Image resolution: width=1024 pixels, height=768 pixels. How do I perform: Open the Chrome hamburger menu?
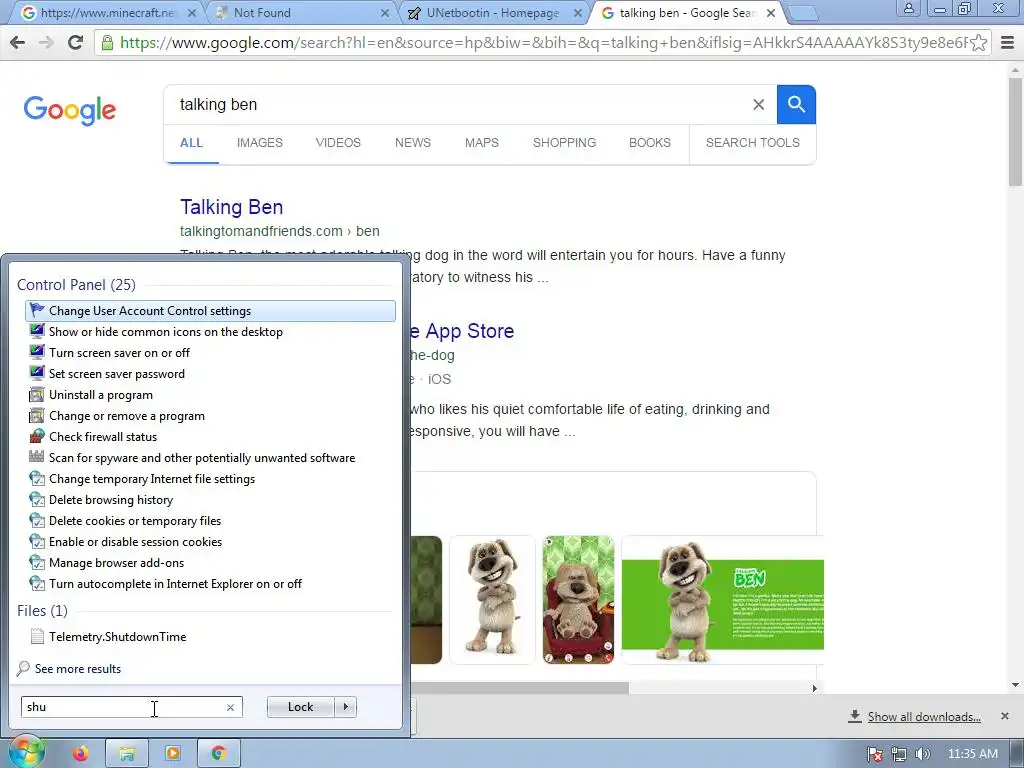pos(1008,43)
